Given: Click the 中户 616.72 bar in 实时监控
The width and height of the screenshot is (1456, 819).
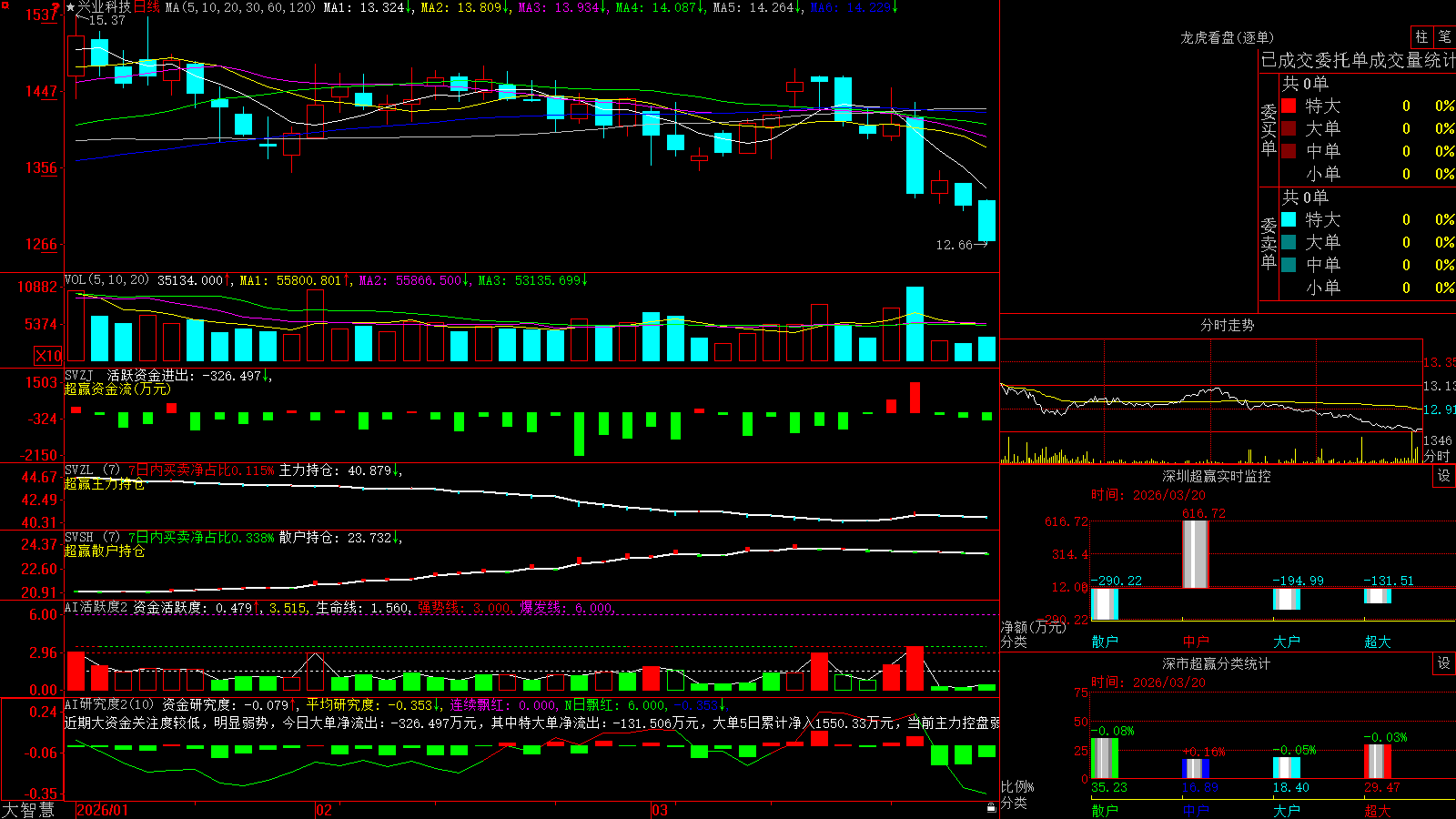Looking at the screenshot, I should (1196, 554).
